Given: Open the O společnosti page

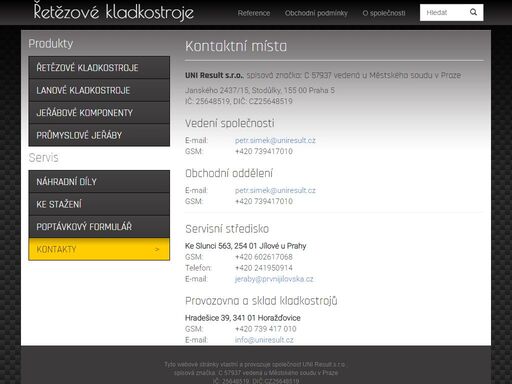Looking at the screenshot, I should coord(384,13).
